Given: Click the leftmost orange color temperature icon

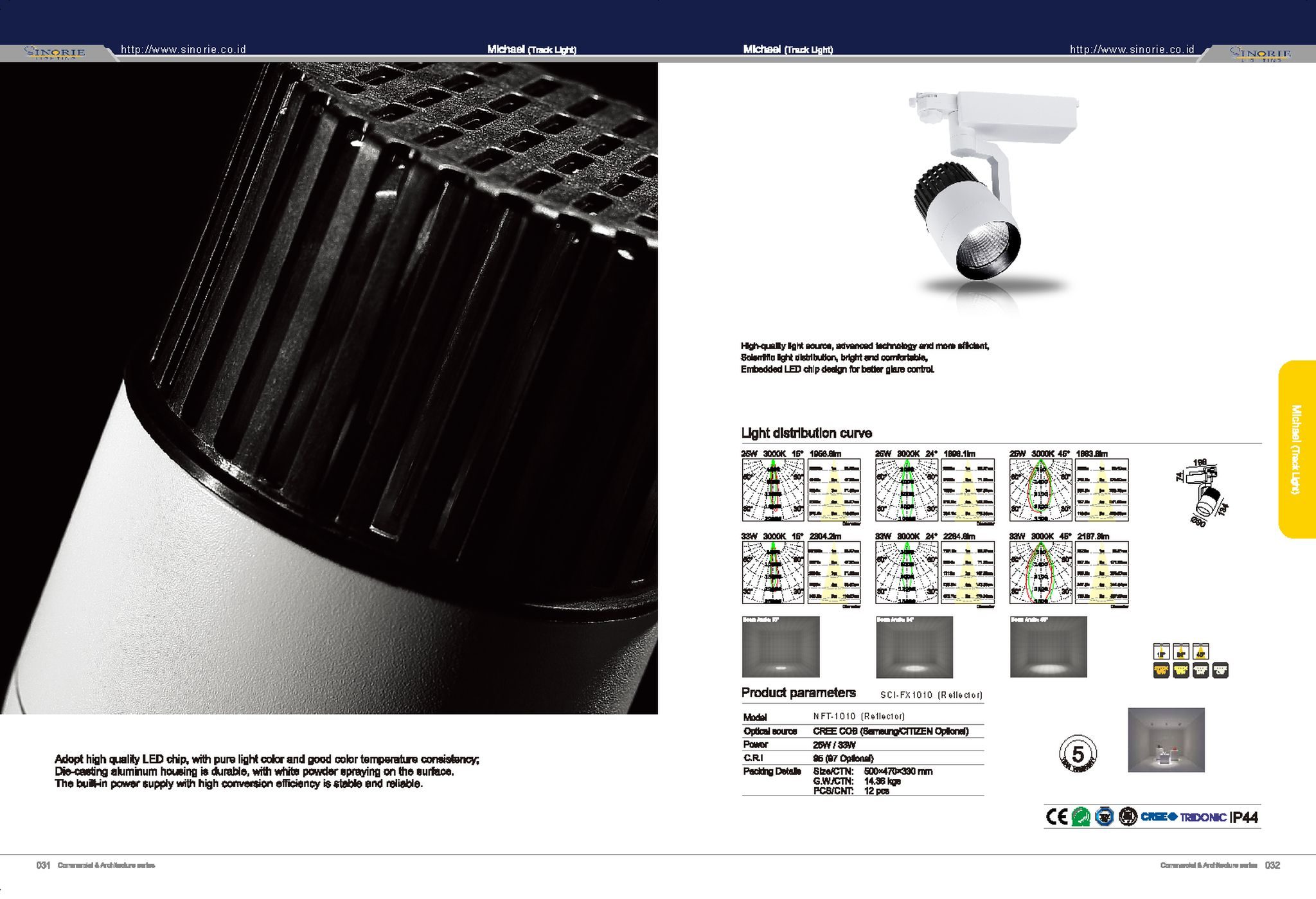Looking at the screenshot, I should point(1160,670).
